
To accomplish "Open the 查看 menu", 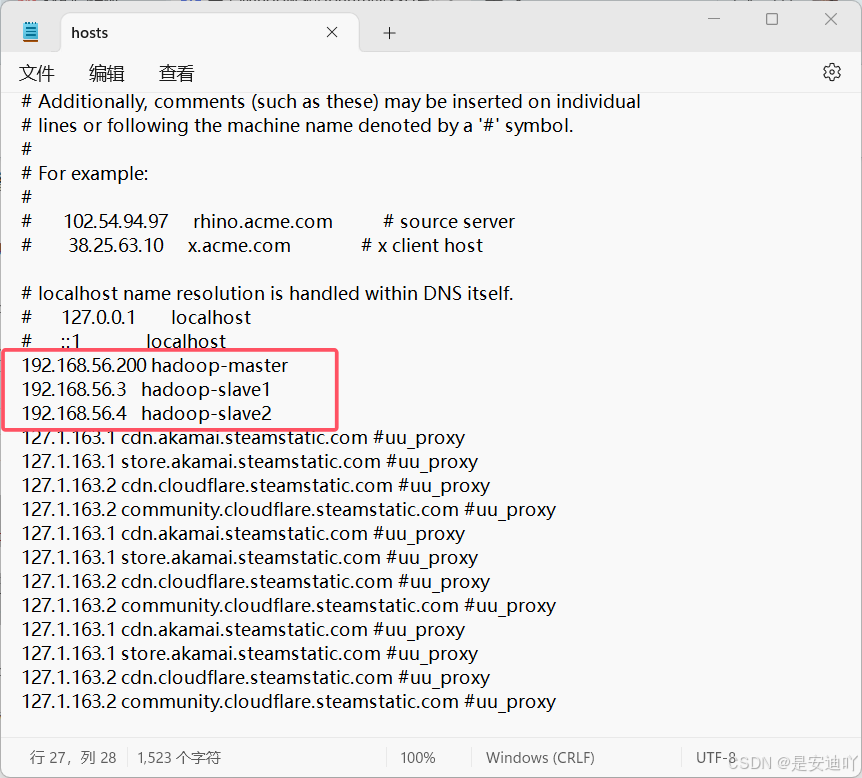I will (x=176, y=73).
